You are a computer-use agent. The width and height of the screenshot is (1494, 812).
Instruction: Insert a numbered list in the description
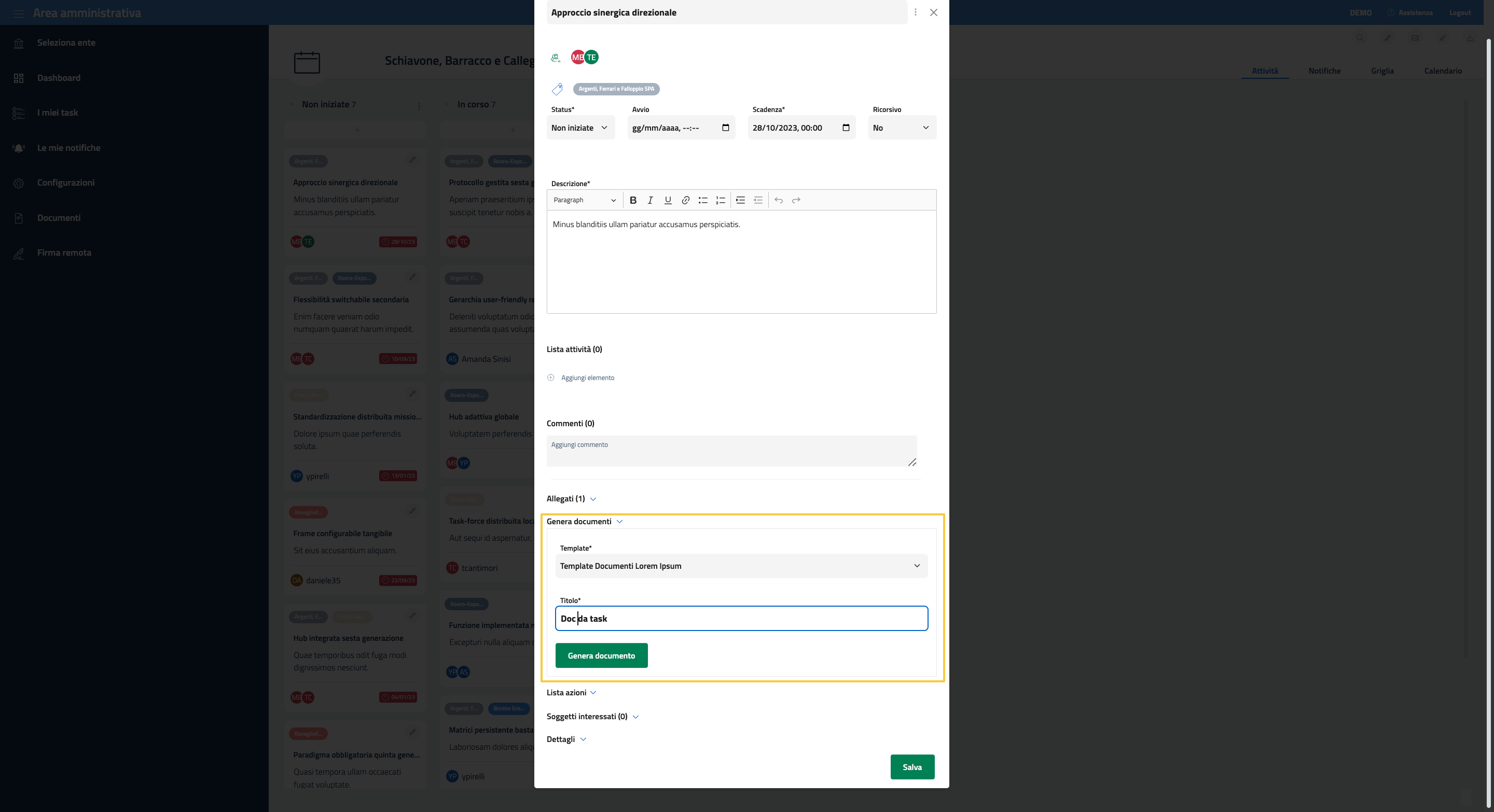coord(720,200)
